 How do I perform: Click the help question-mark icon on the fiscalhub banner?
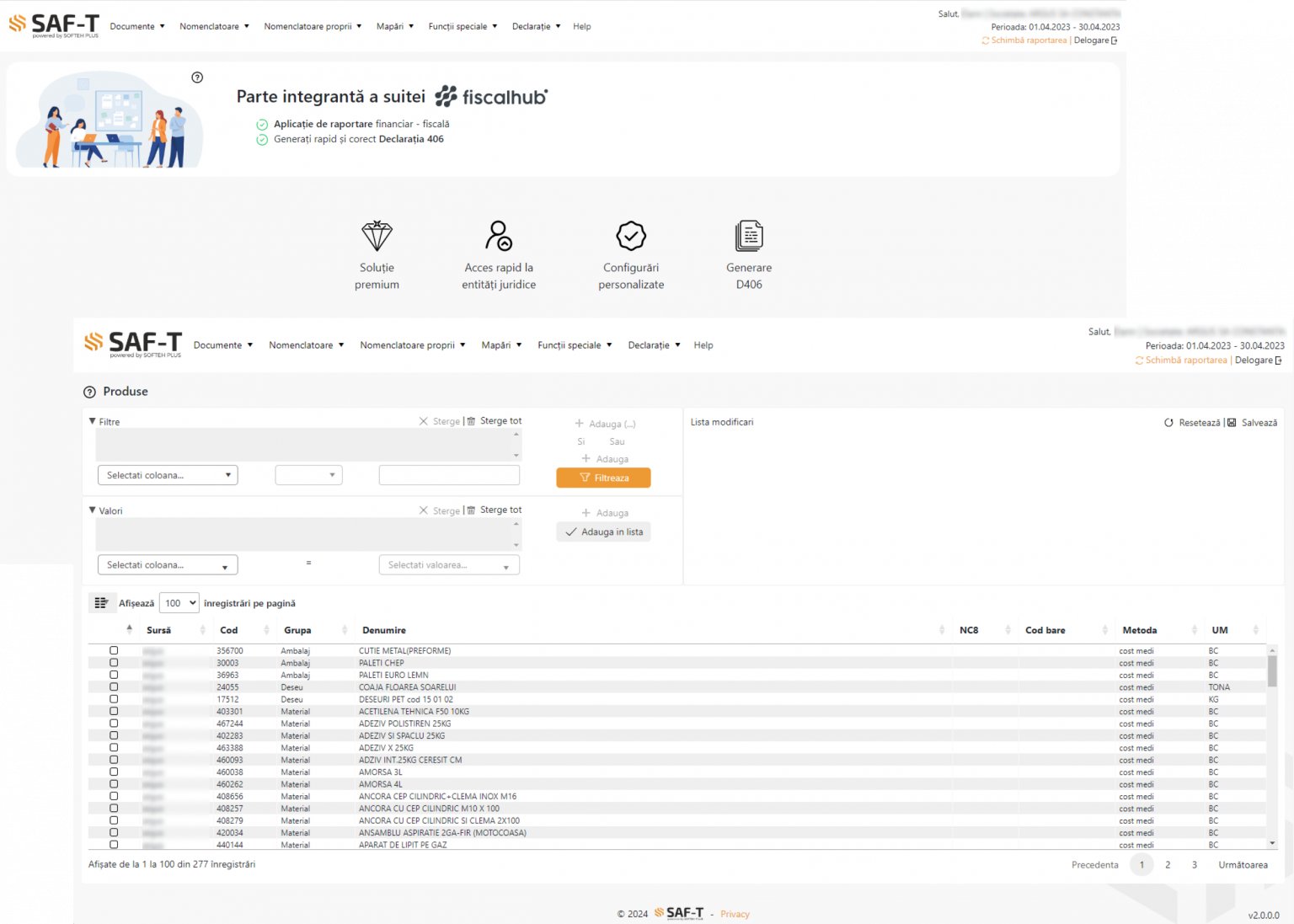click(197, 77)
